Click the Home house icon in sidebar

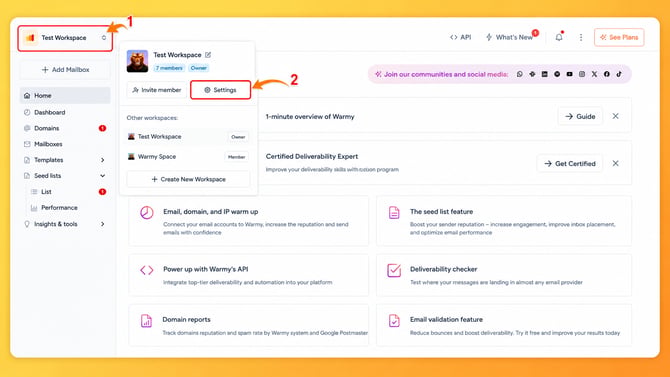(27, 96)
